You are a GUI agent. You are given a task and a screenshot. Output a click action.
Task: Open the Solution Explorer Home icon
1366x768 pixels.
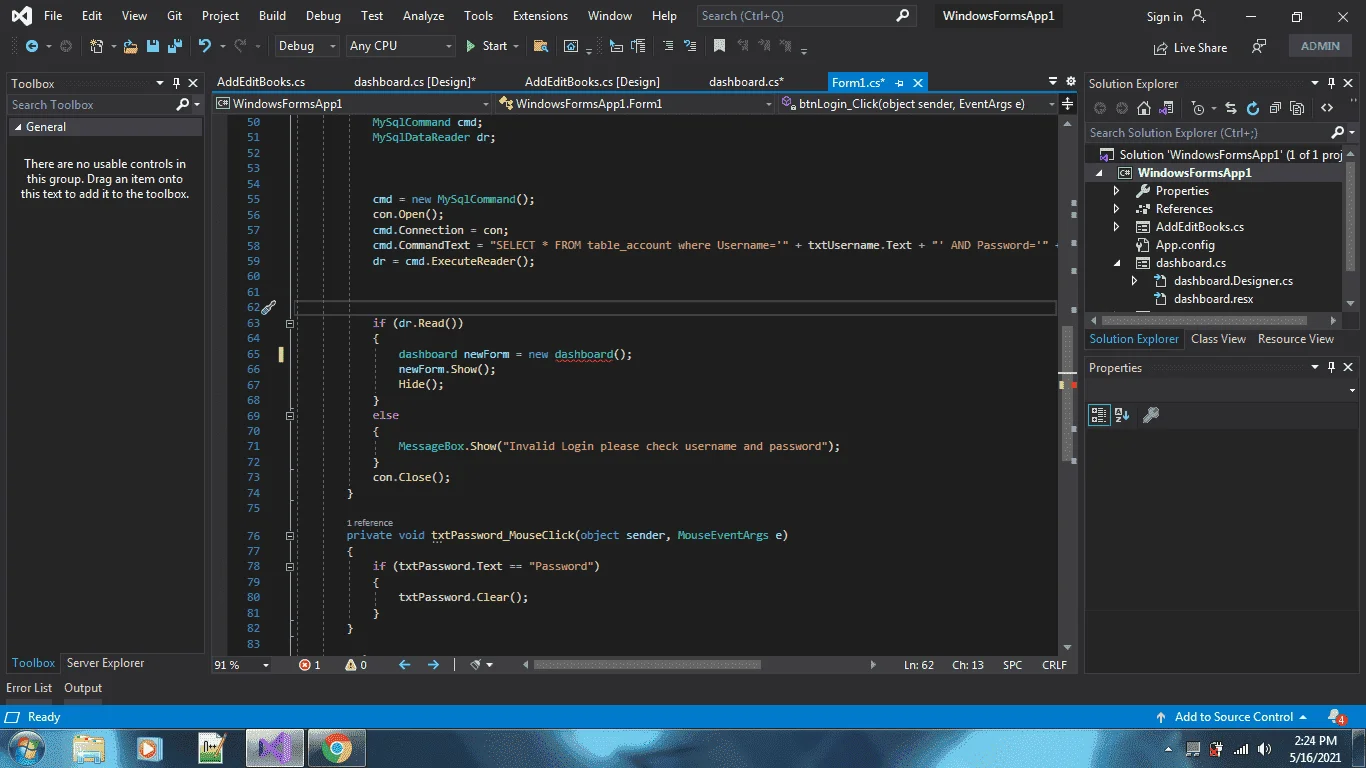(x=1144, y=108)
